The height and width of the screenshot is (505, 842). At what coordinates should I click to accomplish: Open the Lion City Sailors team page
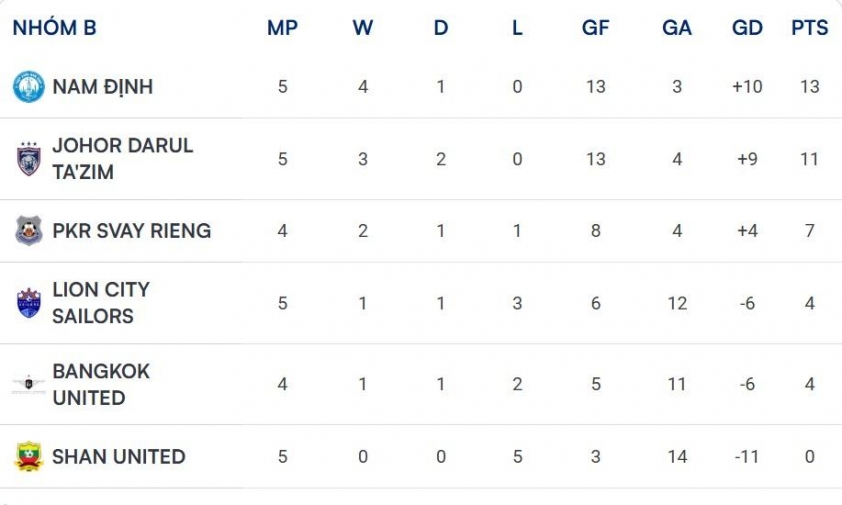pos(100,303)
